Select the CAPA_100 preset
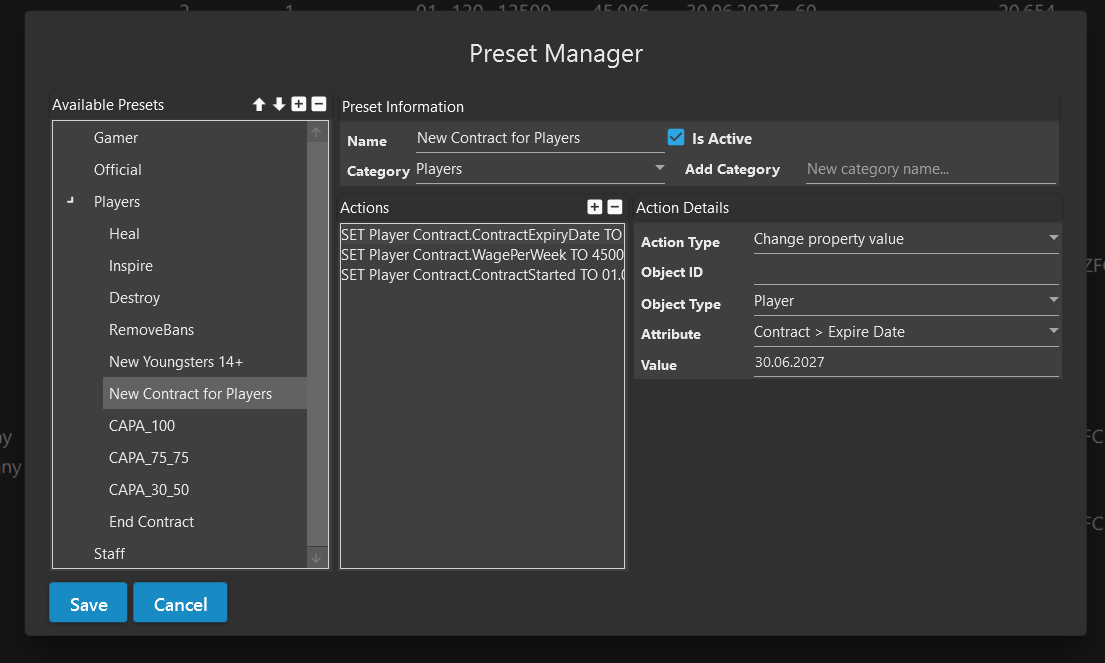Screen dimensions: 1105x663 (142, 426)
